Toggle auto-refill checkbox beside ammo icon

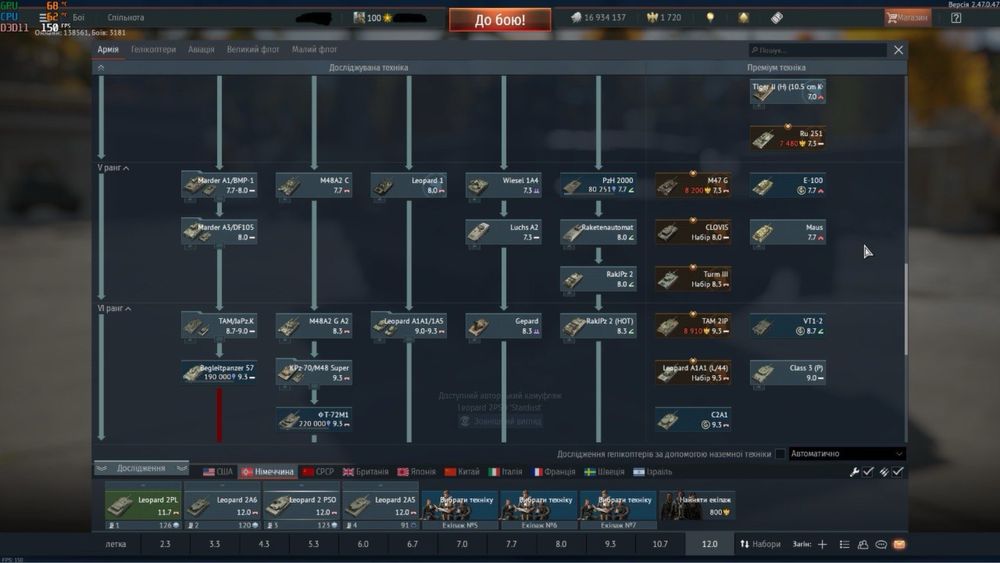click(898, 472)
